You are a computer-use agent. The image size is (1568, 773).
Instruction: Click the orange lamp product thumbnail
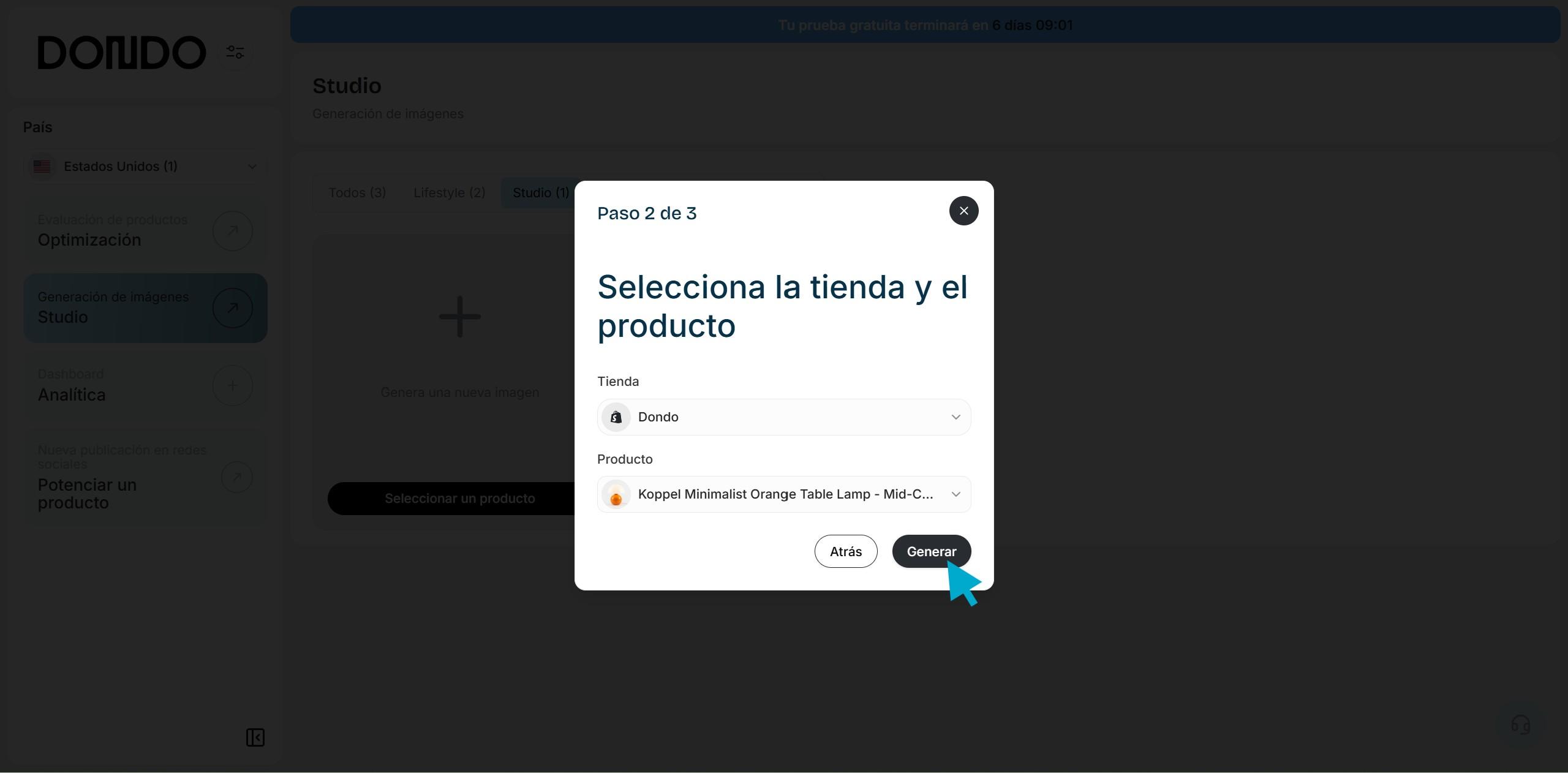(x=616, y=494)
